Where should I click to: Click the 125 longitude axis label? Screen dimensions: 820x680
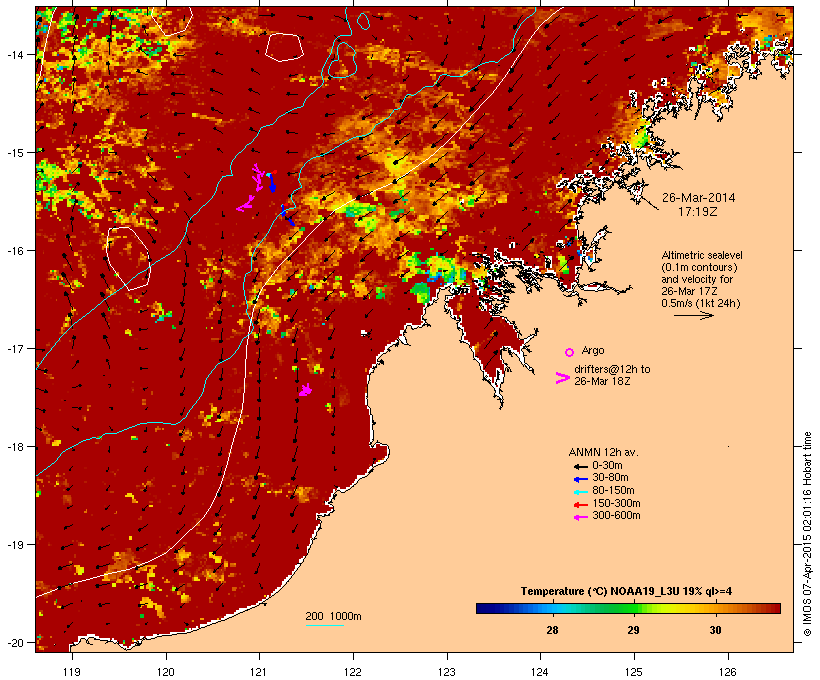click(634, 672)
